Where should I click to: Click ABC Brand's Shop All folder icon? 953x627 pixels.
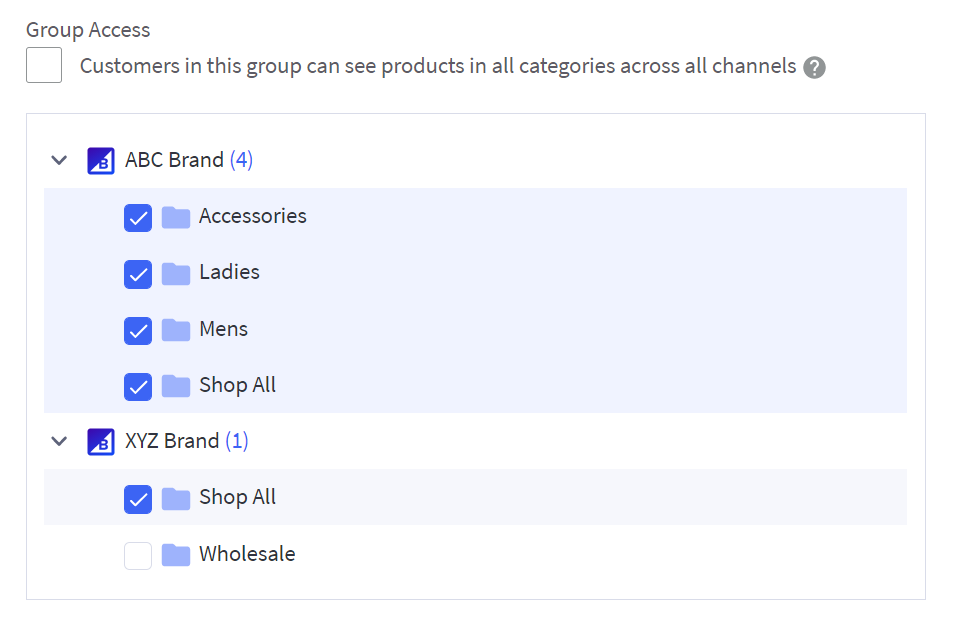point(176,386)
